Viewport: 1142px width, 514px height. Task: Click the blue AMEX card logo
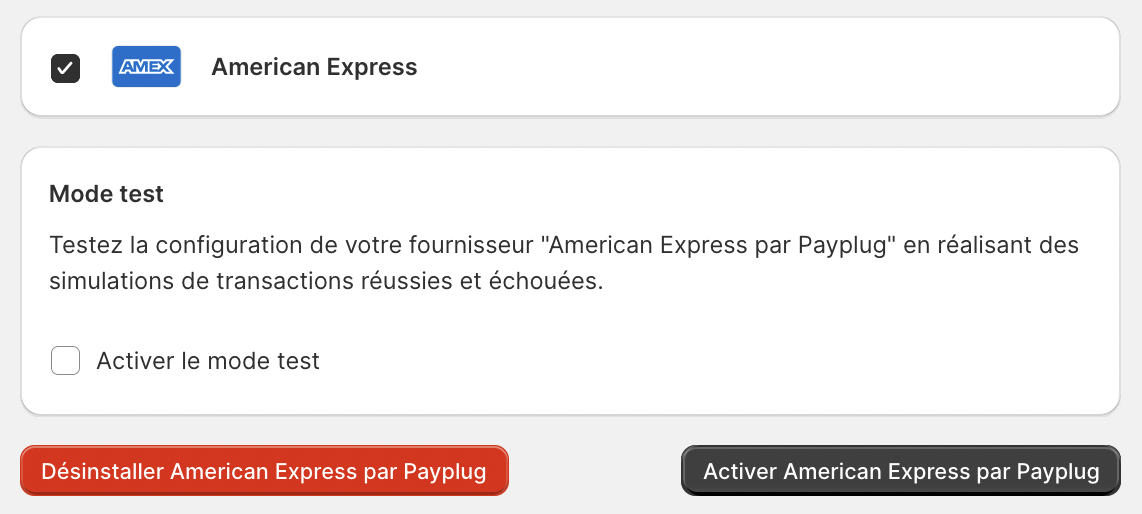(x=146, y=66)
